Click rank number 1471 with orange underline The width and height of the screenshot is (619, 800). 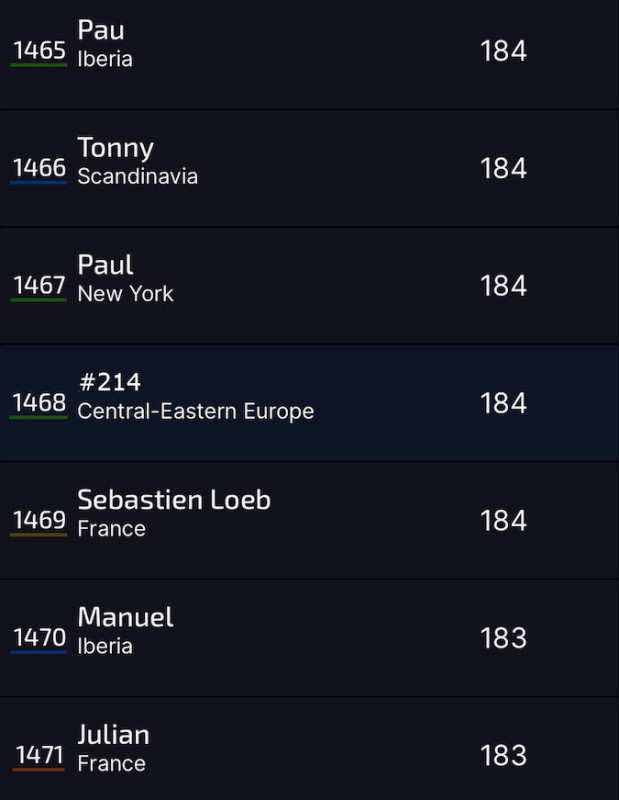[x=39, y=755]
